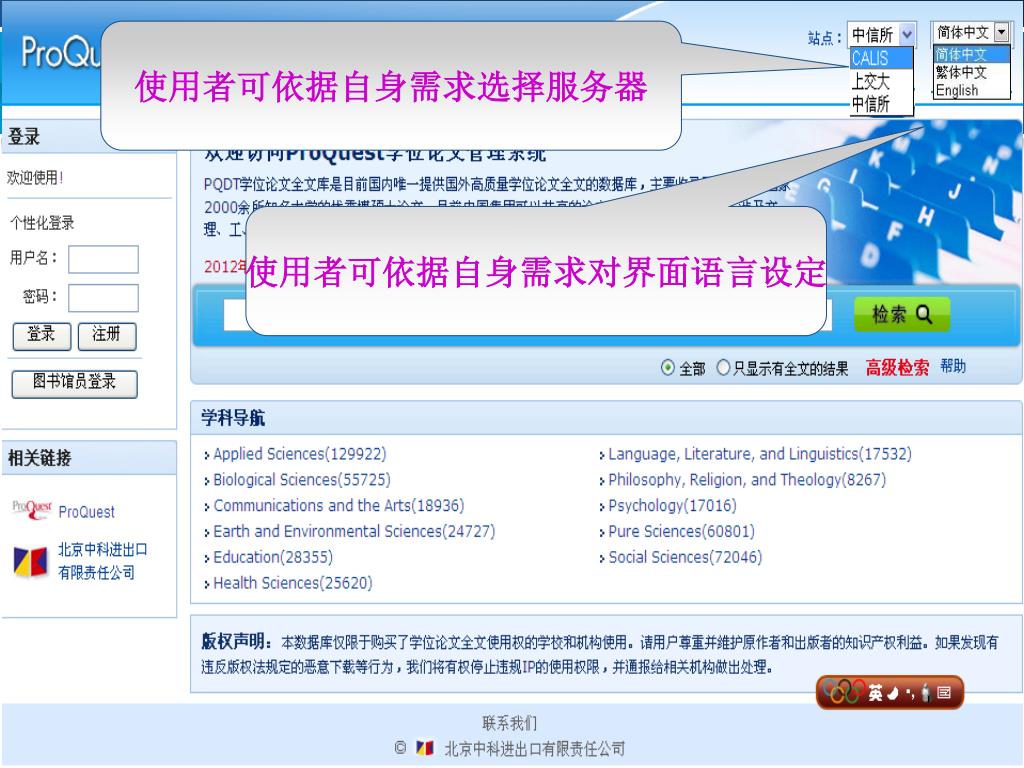Toggle the 英 input mode on IME bar

pos(876,693)
